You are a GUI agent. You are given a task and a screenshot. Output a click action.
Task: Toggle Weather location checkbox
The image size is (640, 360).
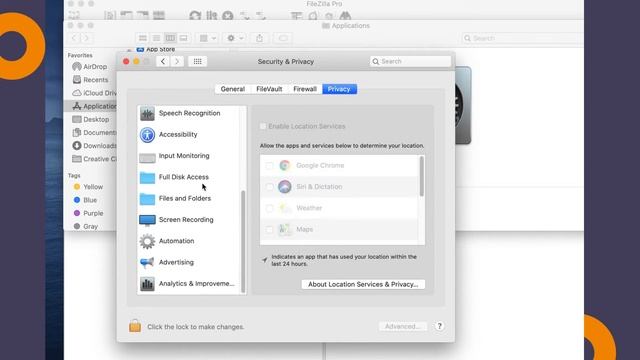269,208
